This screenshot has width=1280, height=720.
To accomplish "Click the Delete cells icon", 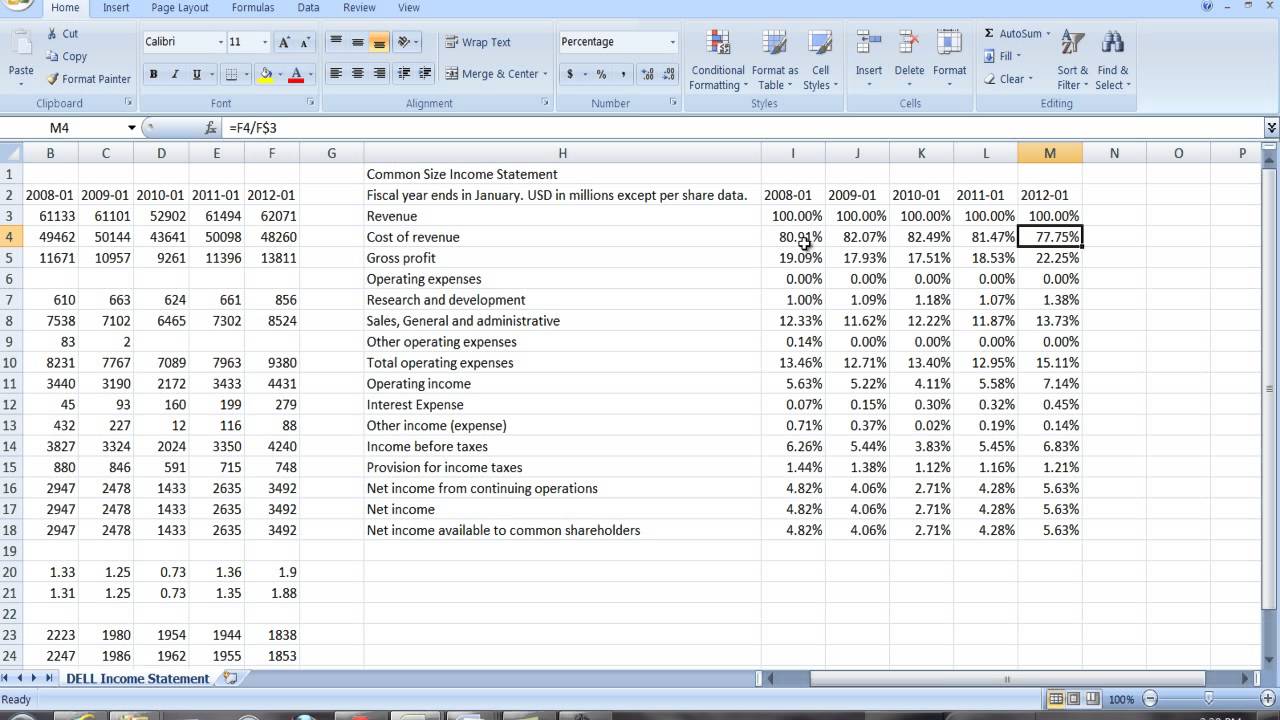I will click(909, 44).
